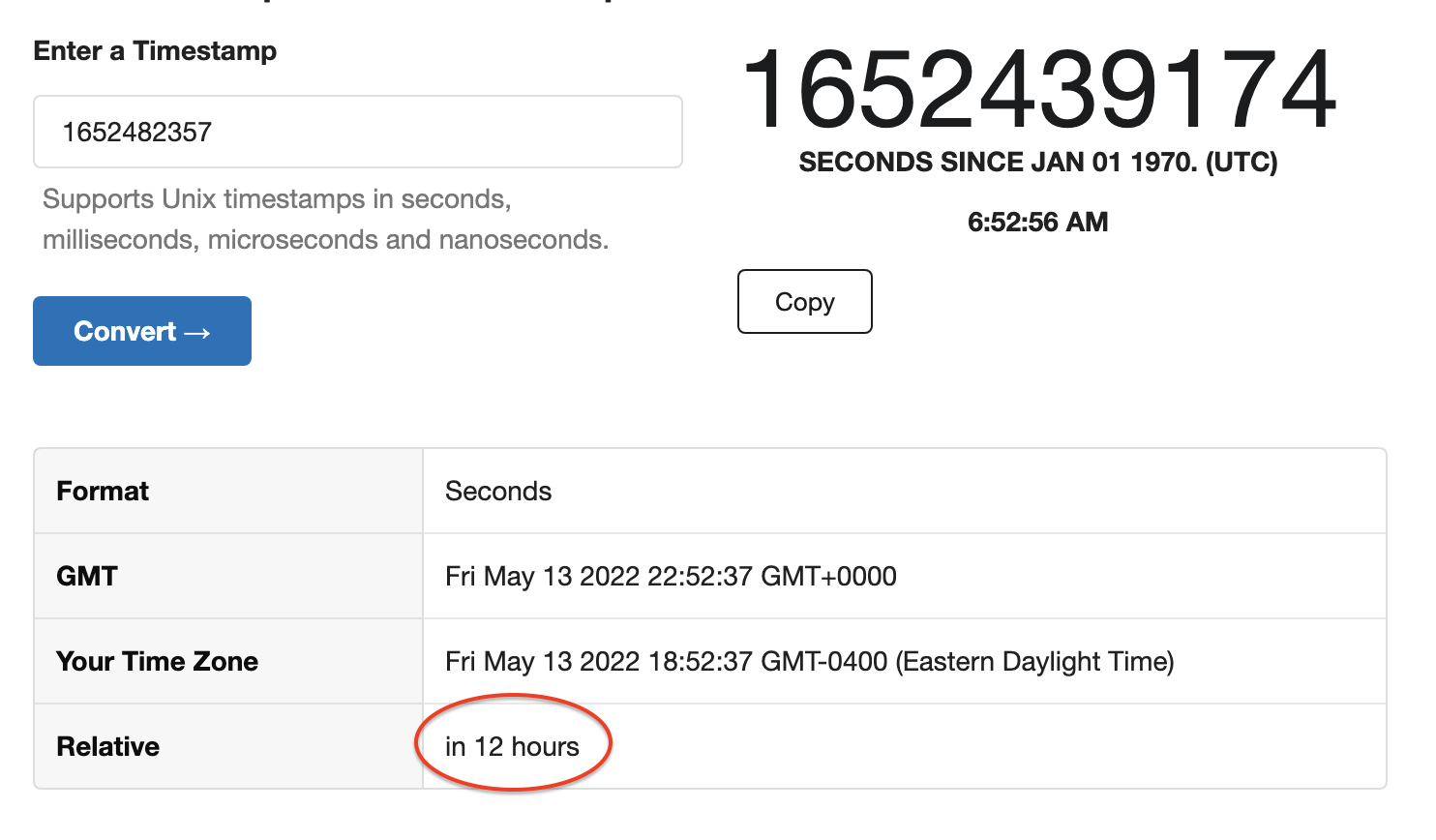Image resolution: width=1436 pixels, height=840 pixels.
Task: Click the 'Enter a Timestamp' heading
Action: coord(154,51)
